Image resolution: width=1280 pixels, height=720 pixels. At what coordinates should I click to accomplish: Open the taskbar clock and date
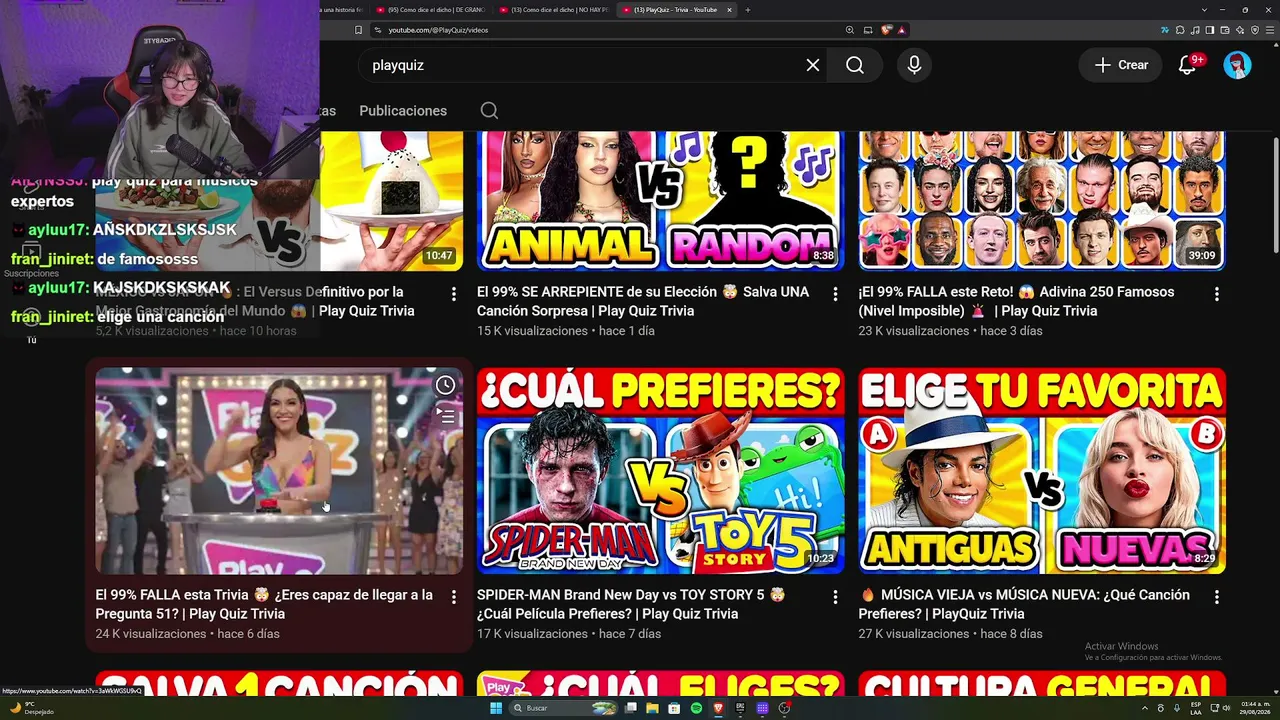point(1256,708)
